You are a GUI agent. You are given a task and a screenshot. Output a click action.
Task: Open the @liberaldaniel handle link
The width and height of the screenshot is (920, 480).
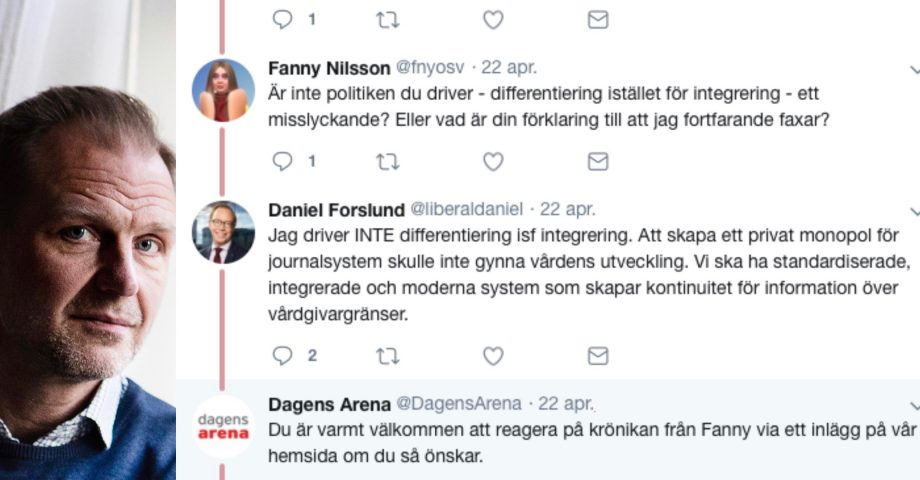click(x=466, y=210)
